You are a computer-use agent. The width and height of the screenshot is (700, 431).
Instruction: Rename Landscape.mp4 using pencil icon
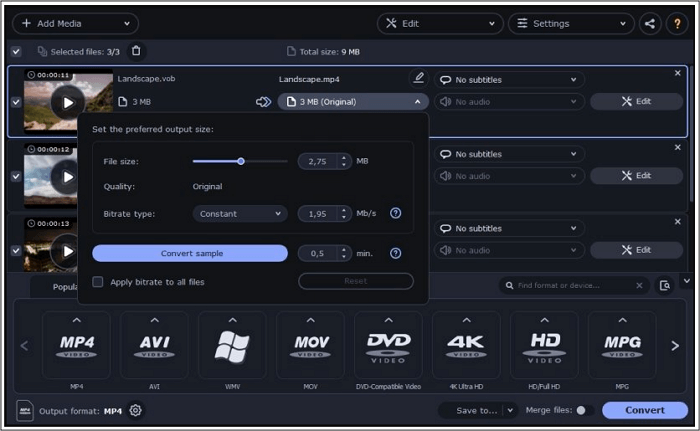(418, 78)
